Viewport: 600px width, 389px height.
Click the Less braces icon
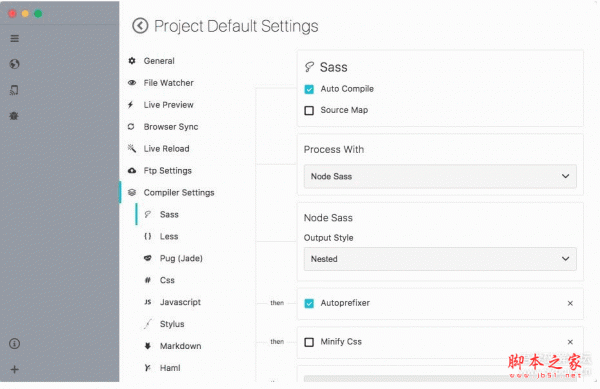point(148,236)
